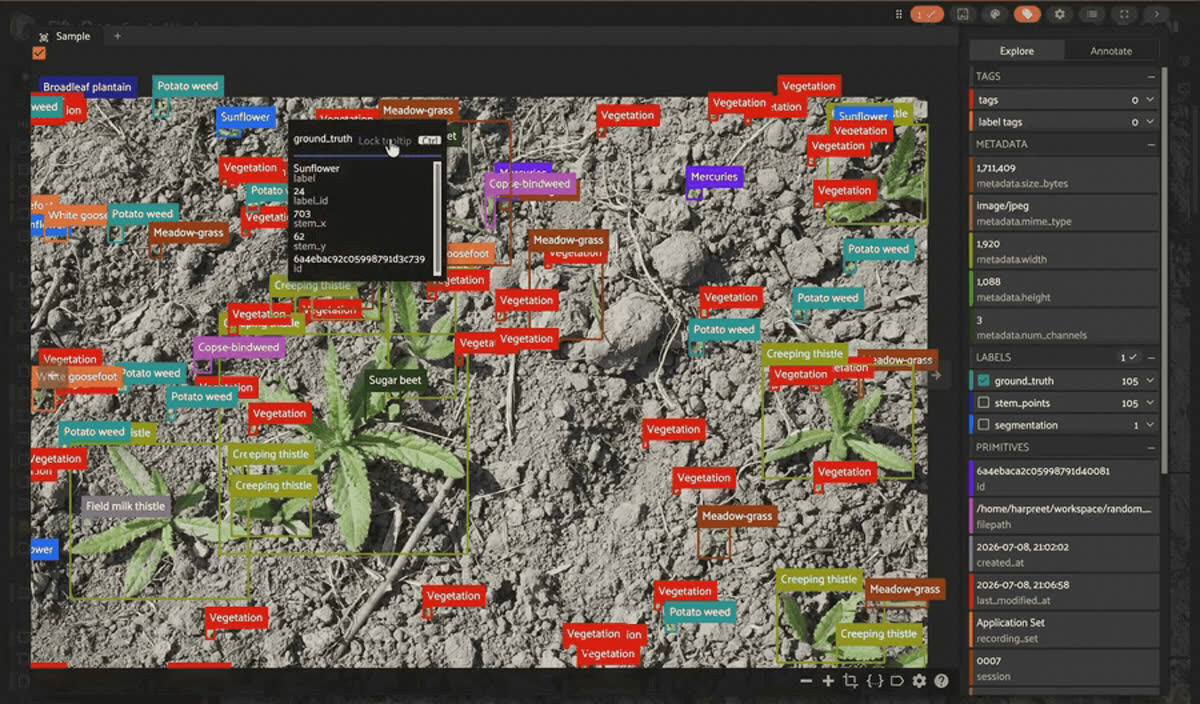1200x704 pixels.
Task: Zoom in with the plus icon
Action: [828, 681]
